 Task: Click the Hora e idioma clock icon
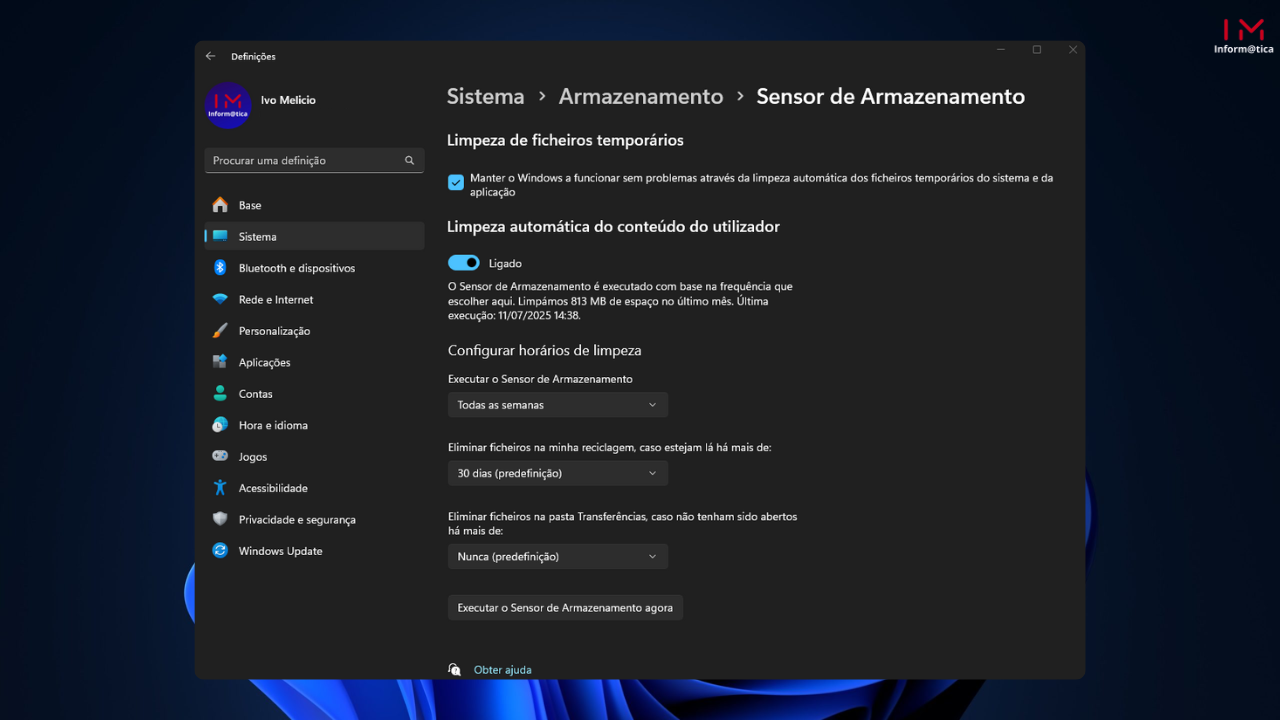(220, 425)
